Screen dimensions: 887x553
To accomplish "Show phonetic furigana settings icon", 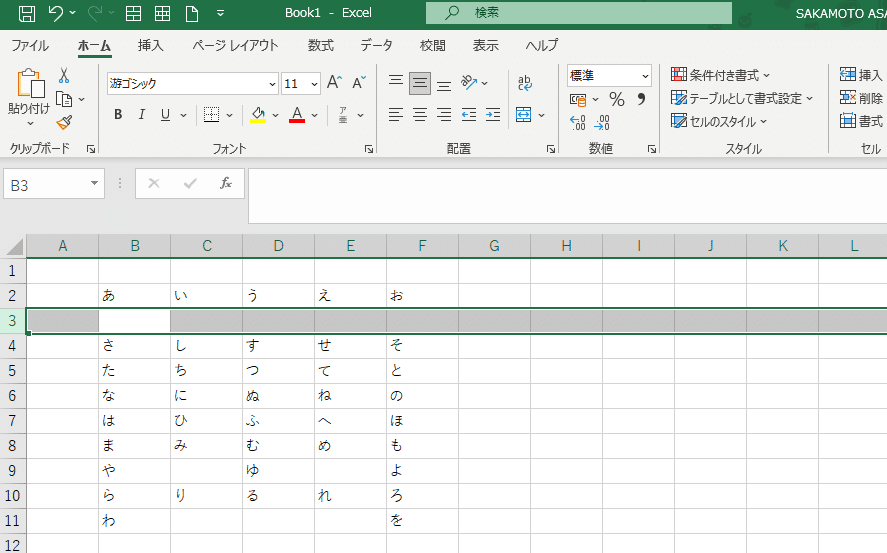I will (343, 115).
